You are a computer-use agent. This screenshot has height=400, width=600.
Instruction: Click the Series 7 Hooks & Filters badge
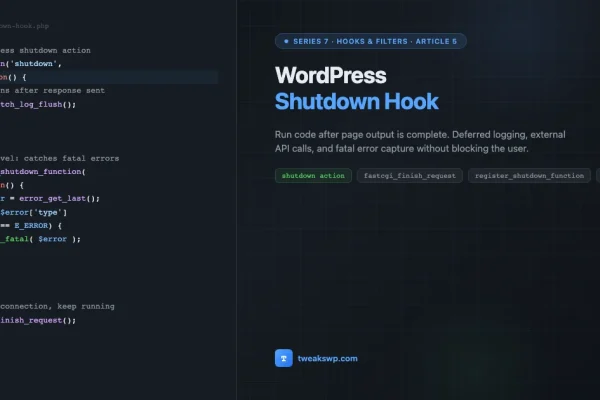tap(370, 41)
